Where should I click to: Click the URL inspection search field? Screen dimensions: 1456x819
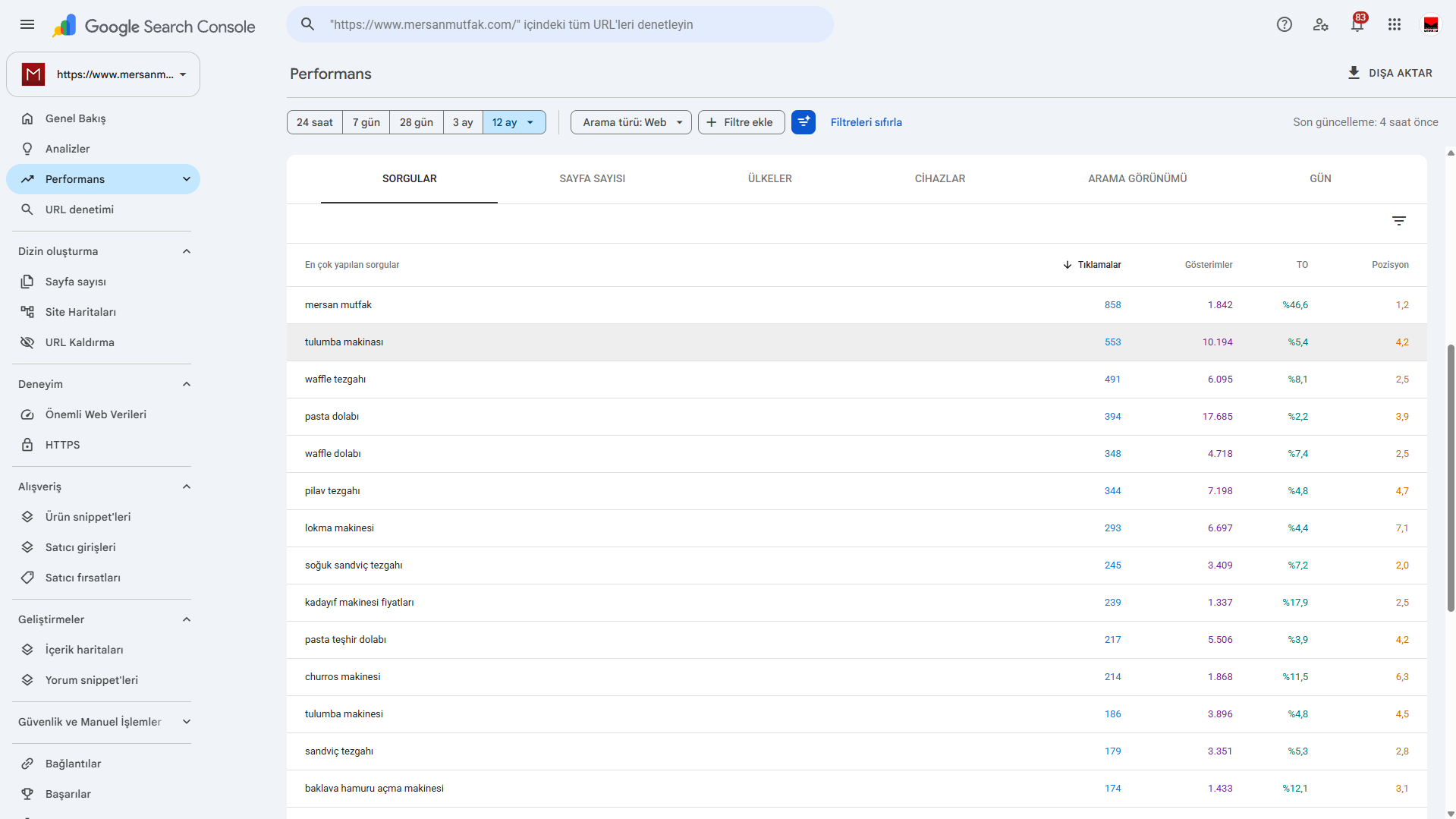560,24
